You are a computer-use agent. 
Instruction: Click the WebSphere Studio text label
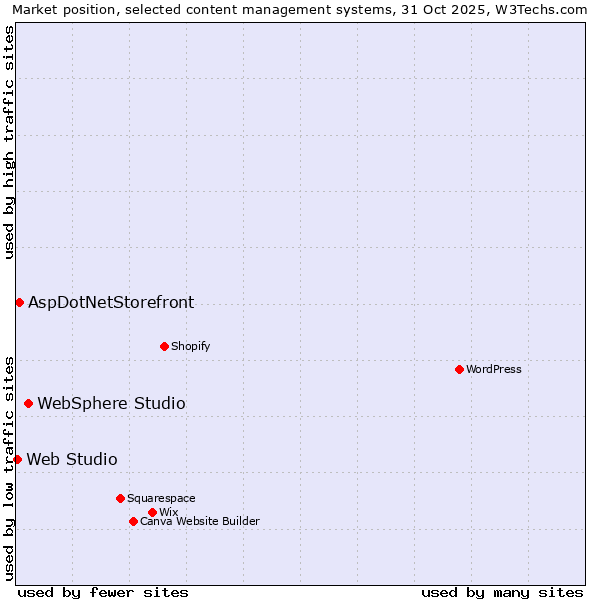pos(111,403)
